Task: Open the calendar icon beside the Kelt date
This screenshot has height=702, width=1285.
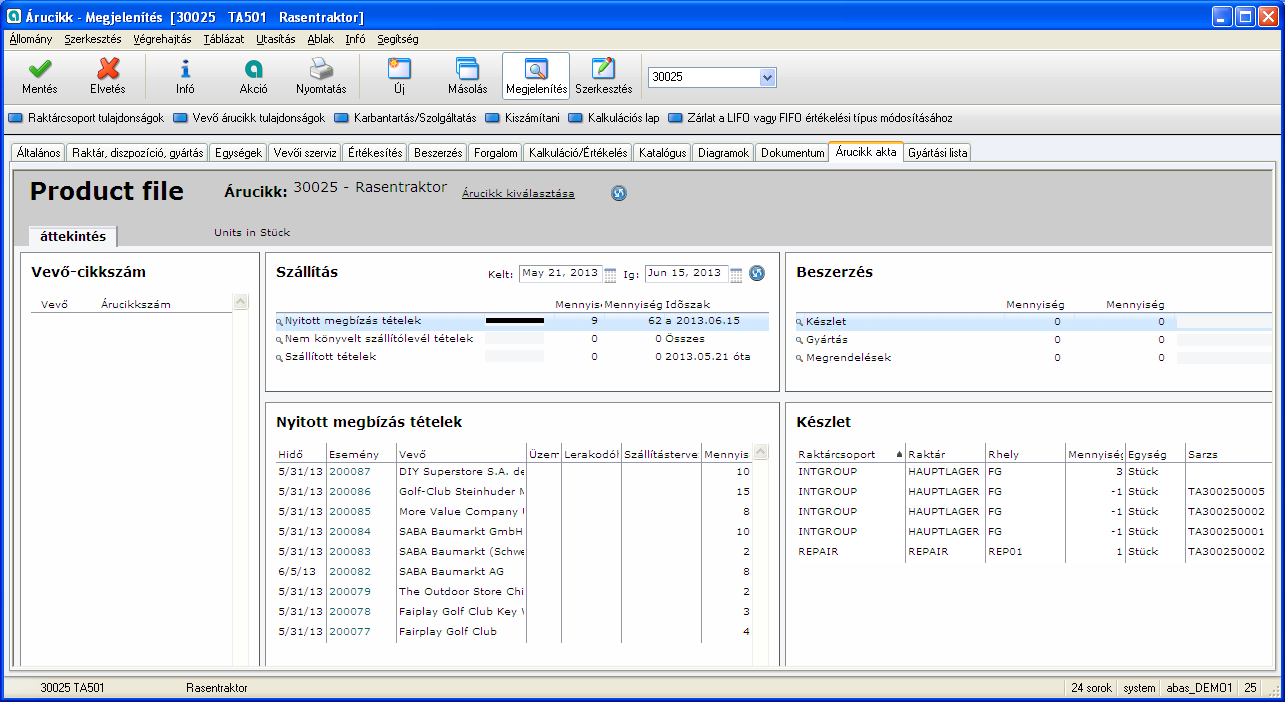Action: pyautogui.click(x=610, y=274)
